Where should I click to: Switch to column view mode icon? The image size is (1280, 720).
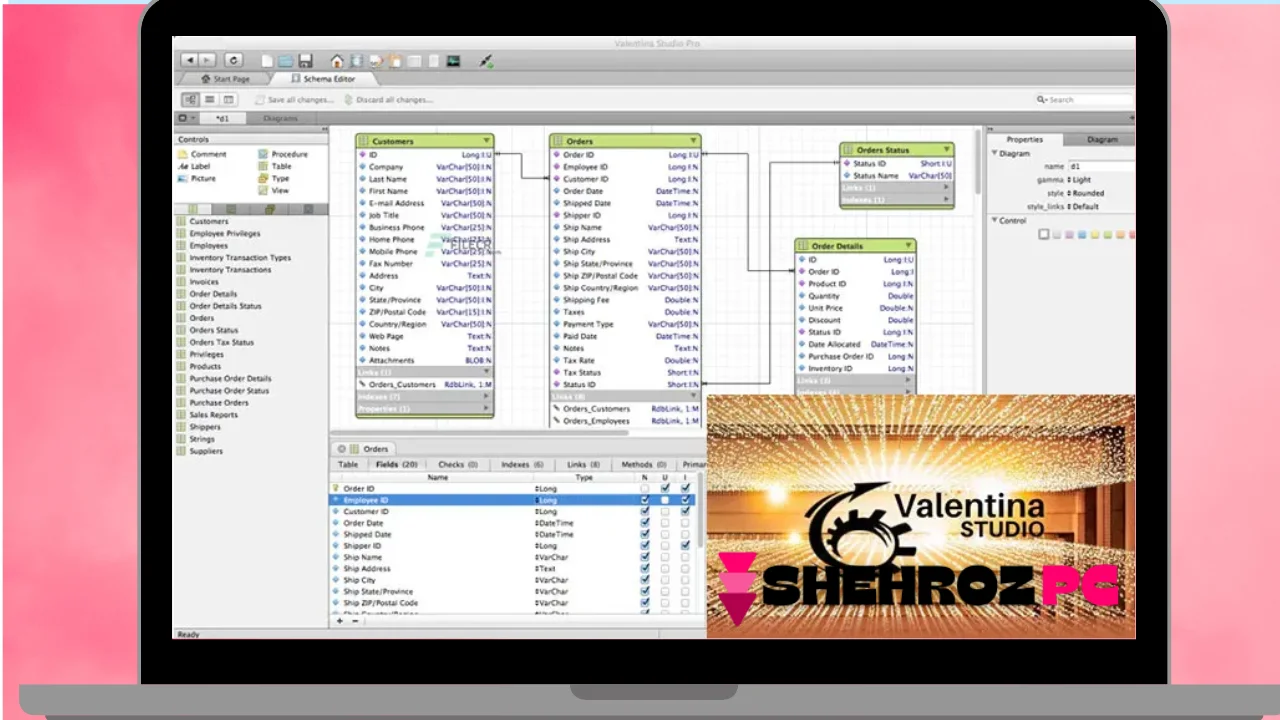(228, 100)
